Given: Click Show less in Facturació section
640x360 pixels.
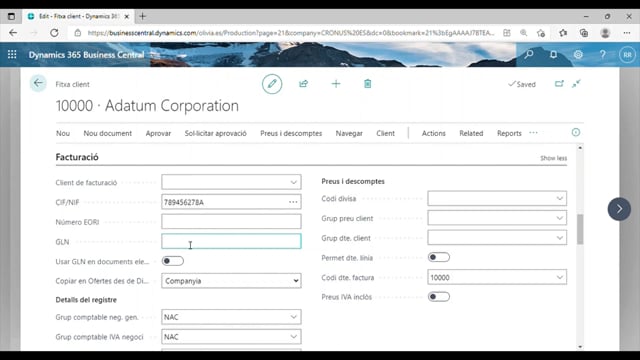Looking at the screenshot, I should click(553, 158).
